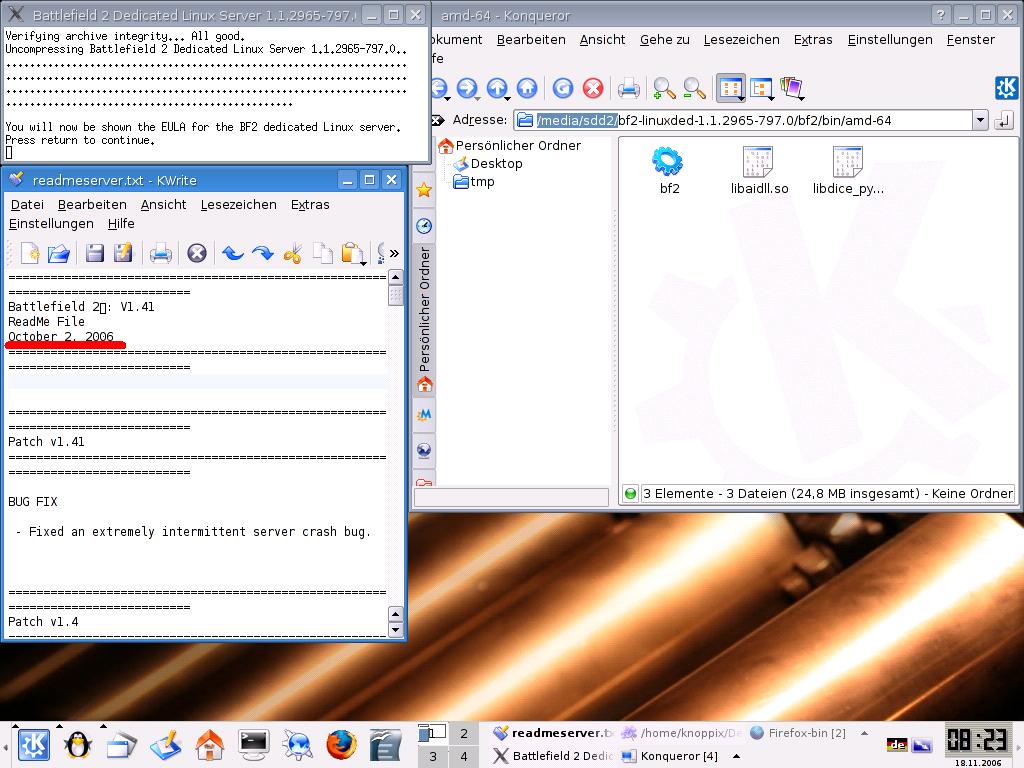The height and width of the screenshot is (768, 1024).
Task: Click the address bar go button
Action: click(1004, 120)
